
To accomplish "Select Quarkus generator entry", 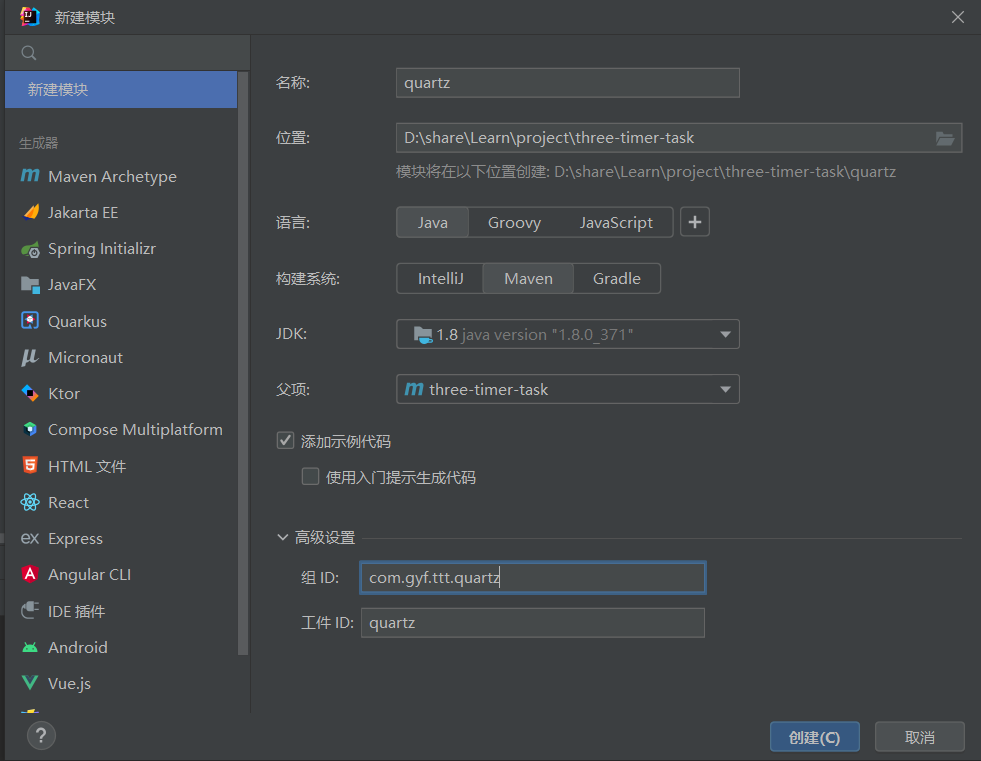I will pyautogui.click(x=121, y=321).
